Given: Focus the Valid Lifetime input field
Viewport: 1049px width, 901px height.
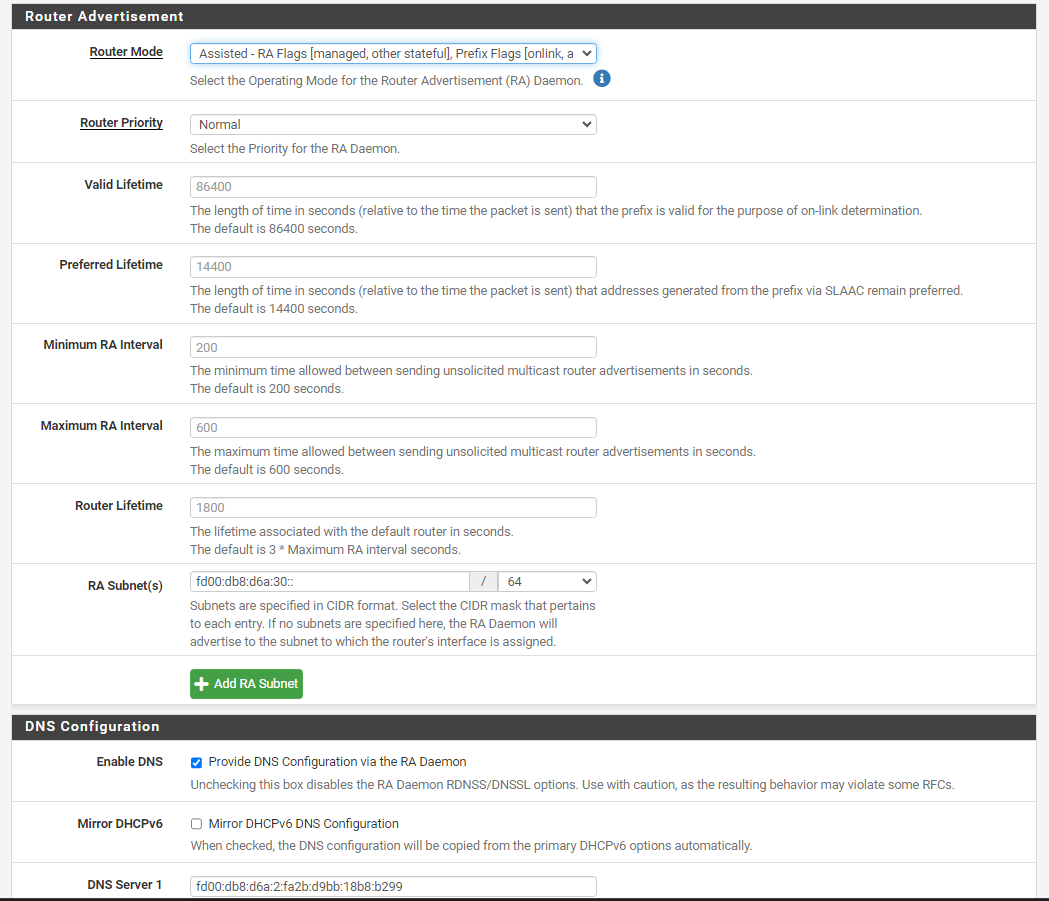Looking at the screenshot, I should pyautogui.click(x=393, y=187).
